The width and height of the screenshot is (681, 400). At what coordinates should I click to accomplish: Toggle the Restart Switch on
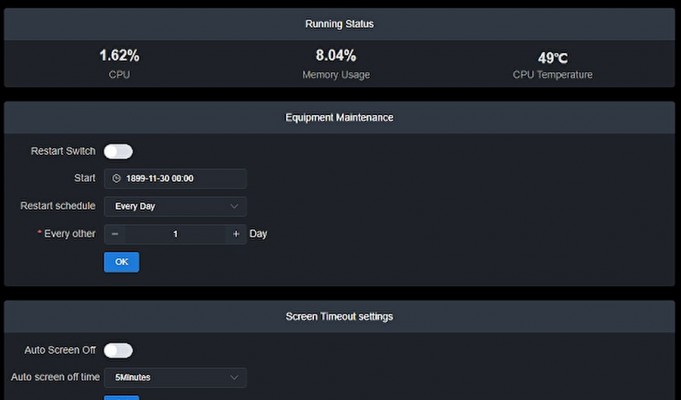[x=118, y=152]
